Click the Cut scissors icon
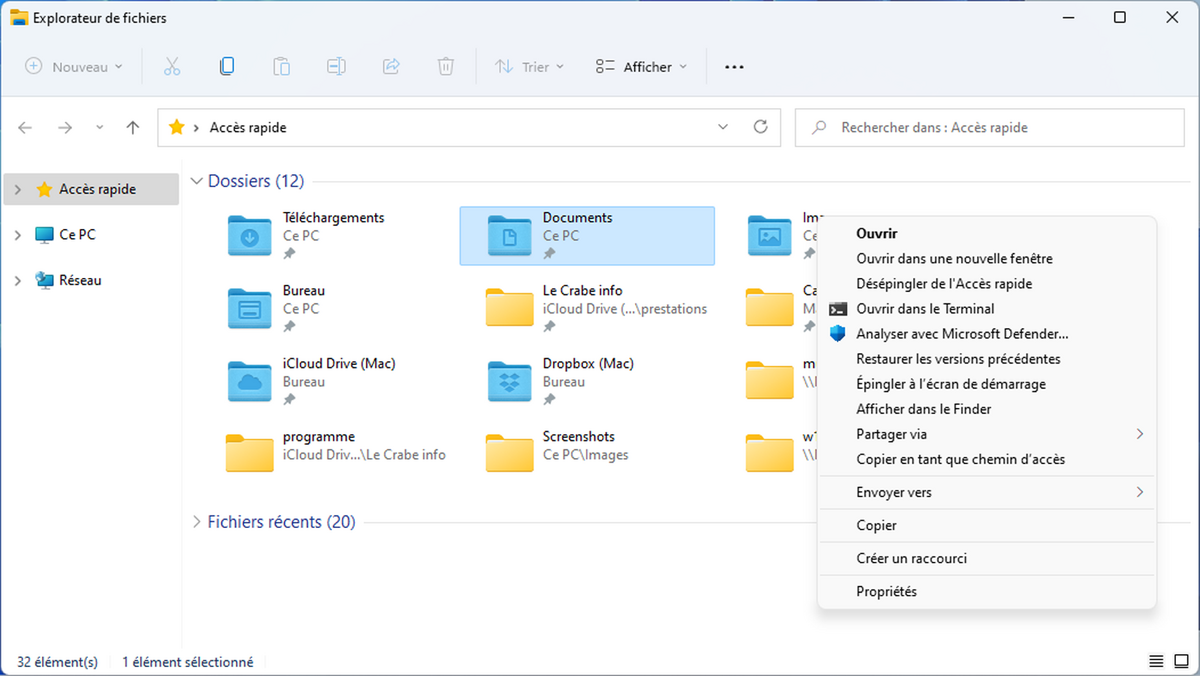The width and height of the screenshot is (1200, 676). 172,67
